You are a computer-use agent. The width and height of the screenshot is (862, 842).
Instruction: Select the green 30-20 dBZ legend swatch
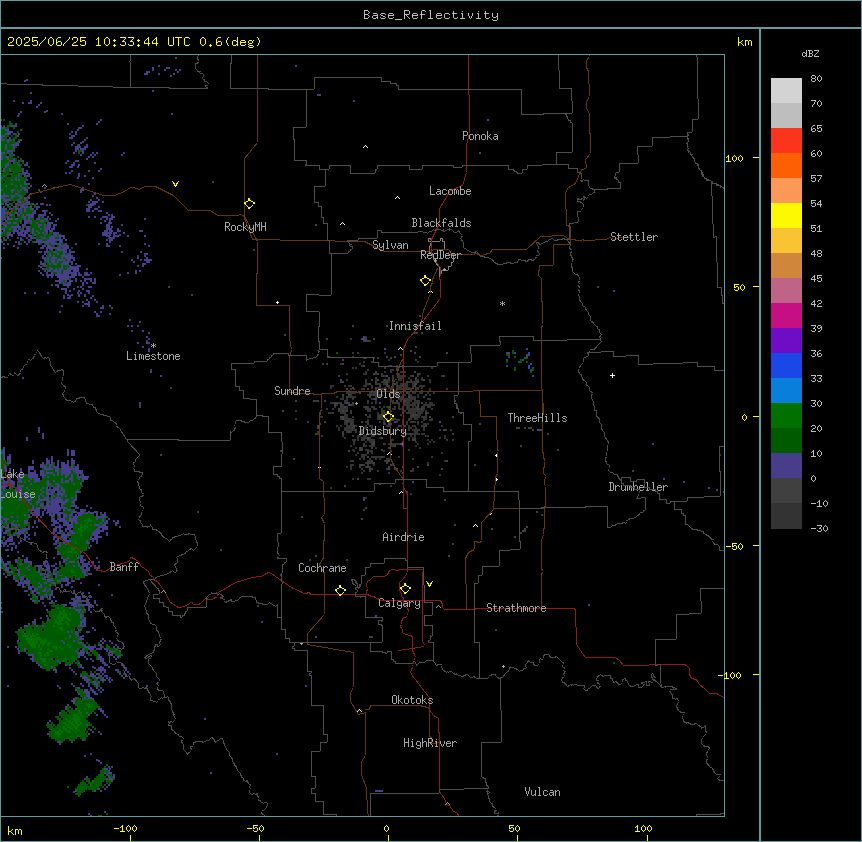point(786,416)
